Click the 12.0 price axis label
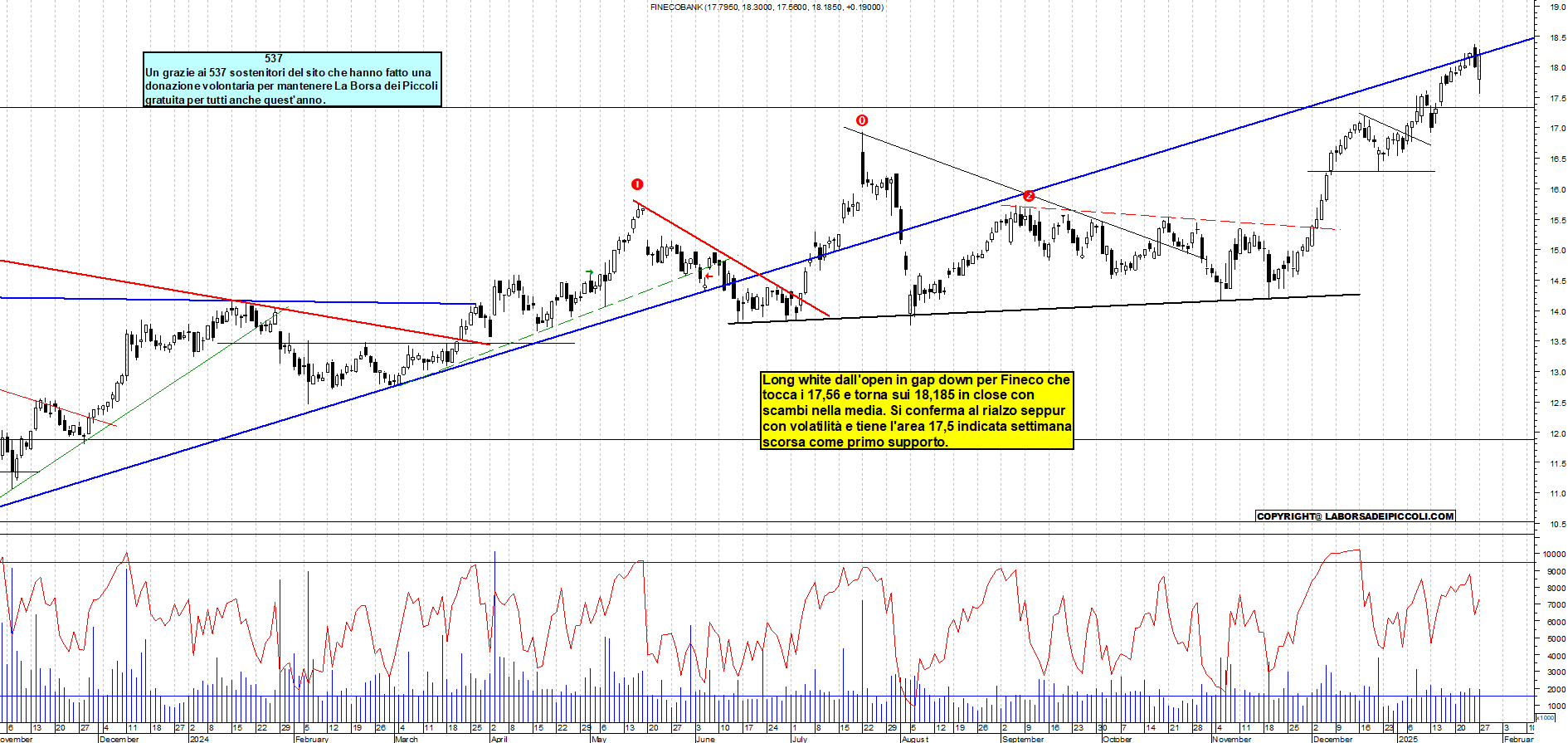The height and width of the screenshot is (743, 1568). (1557, 434)
